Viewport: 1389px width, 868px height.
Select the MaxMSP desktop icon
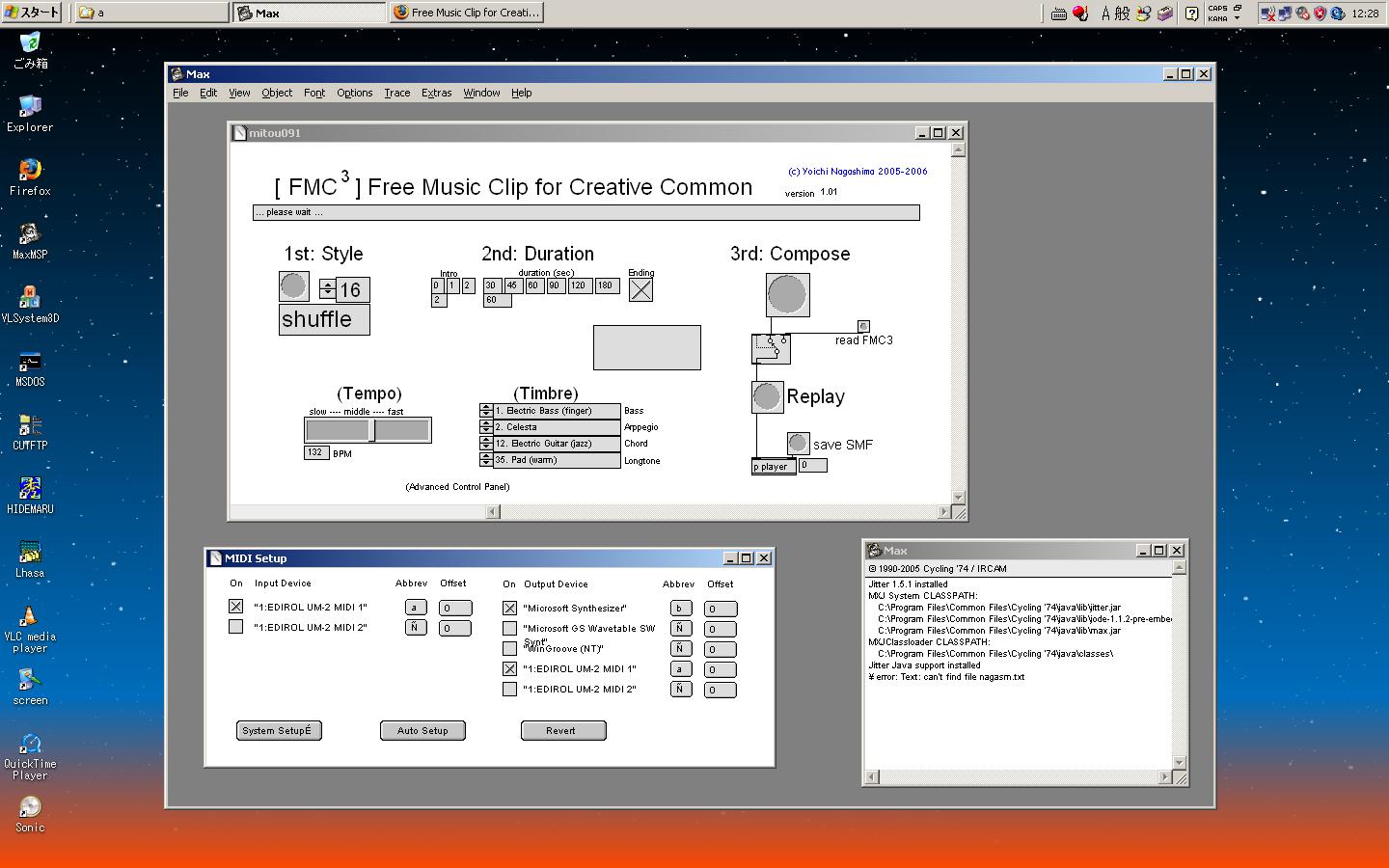point(30,241)
